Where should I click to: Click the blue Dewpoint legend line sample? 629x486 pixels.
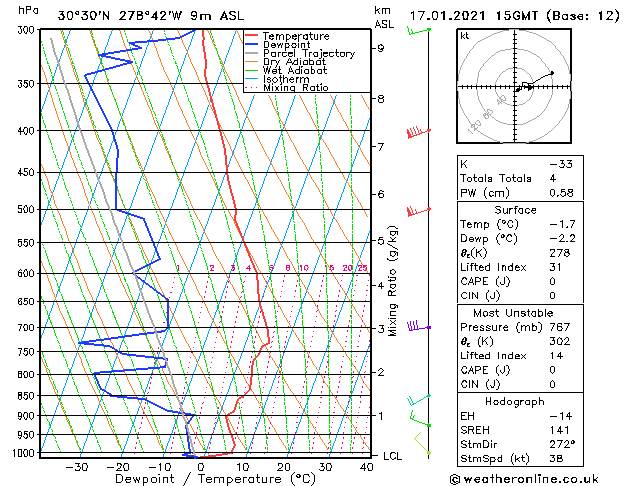tap(251, 45)
